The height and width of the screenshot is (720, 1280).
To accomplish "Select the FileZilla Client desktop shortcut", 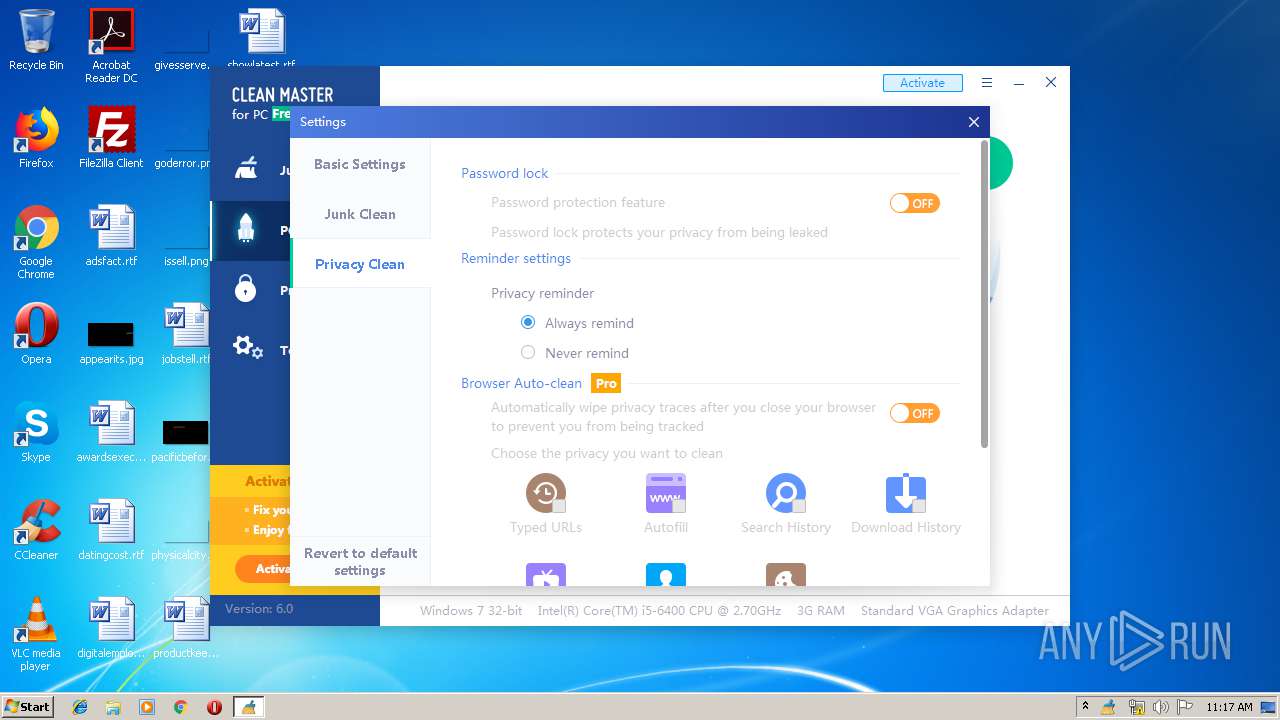I will [x=111, y=138].
